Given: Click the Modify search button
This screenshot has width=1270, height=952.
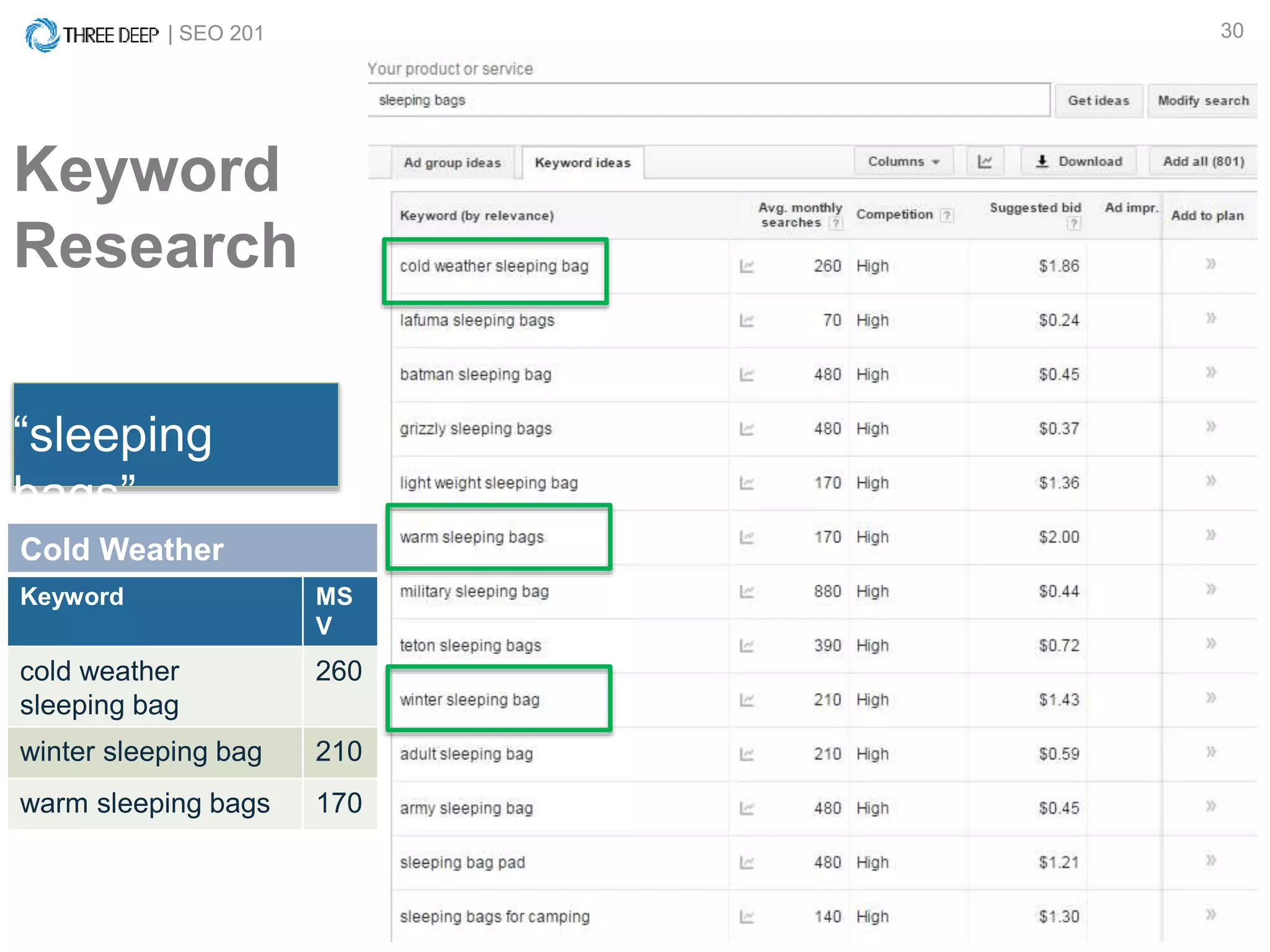Looking at the screenshot, I should [x=1202, y=101].
